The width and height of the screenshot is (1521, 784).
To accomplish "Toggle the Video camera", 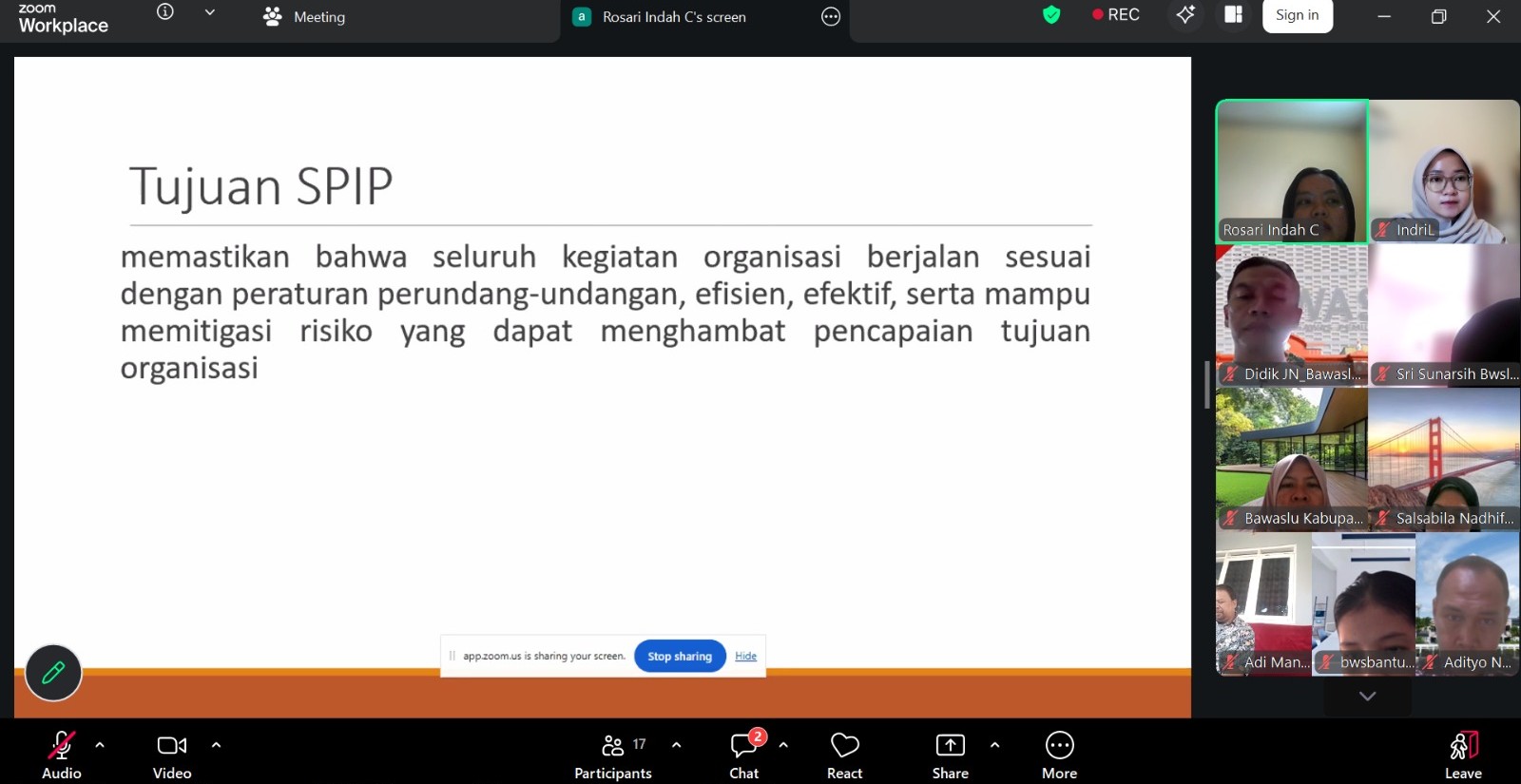I will click(x=172, y=755).
